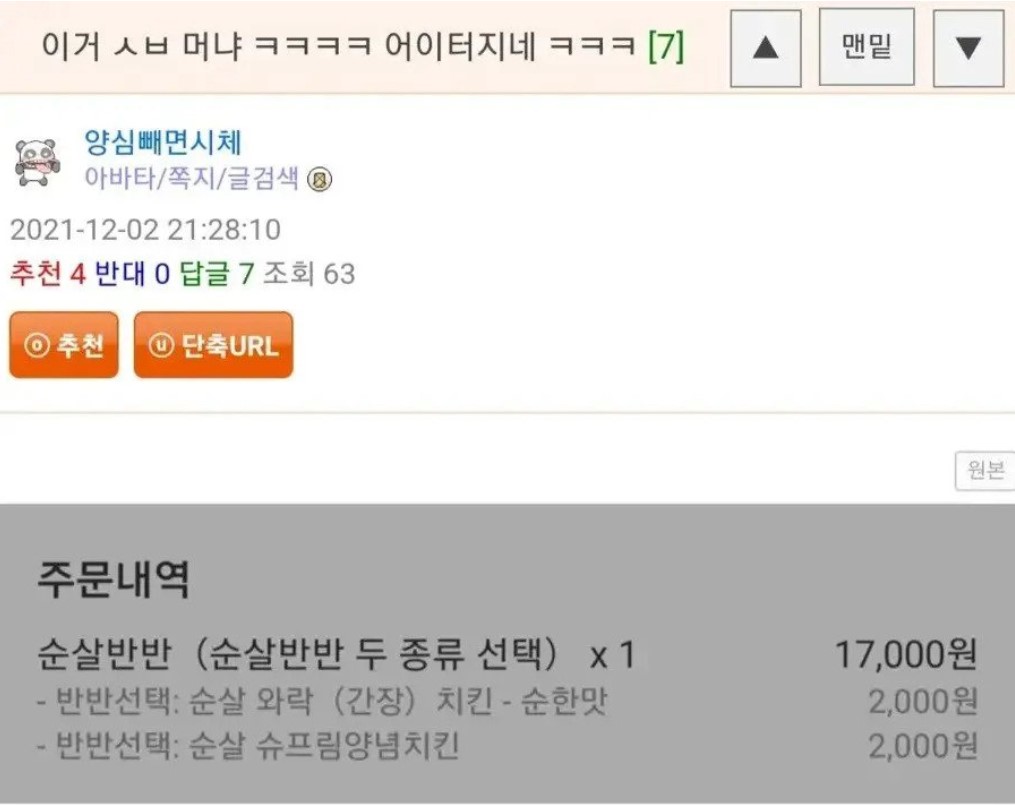Click the panda avatar image
The width and height of the screenshot is (1015, 805).
pos(38,162)
